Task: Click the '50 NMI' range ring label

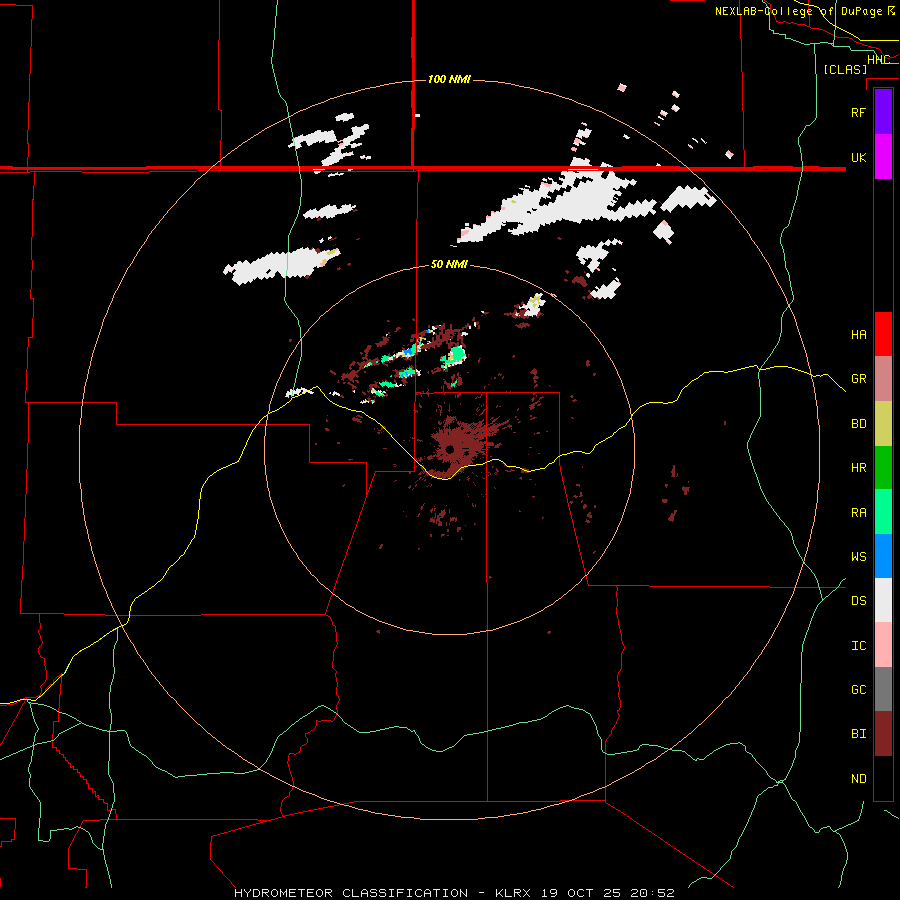Action: (x=449, y=265)
